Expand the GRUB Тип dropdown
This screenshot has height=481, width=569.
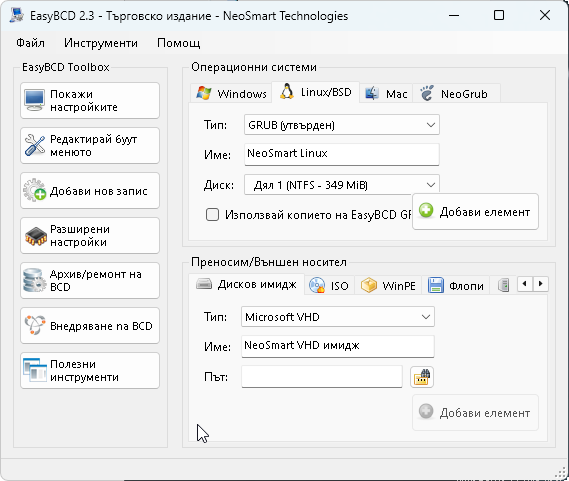pyautogui.click(x=341, y=125)
